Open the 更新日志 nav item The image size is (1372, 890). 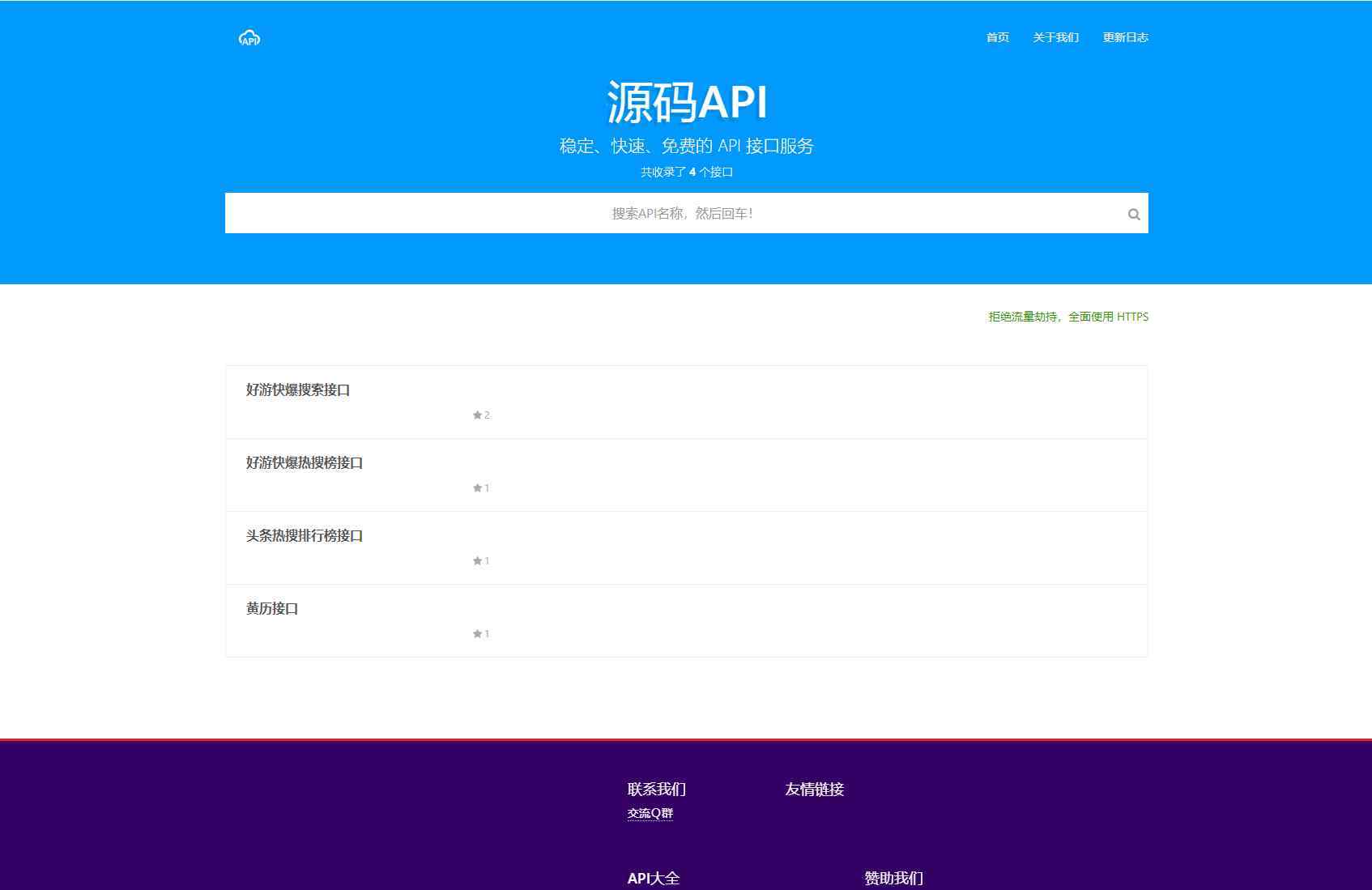click(1126, 37)
